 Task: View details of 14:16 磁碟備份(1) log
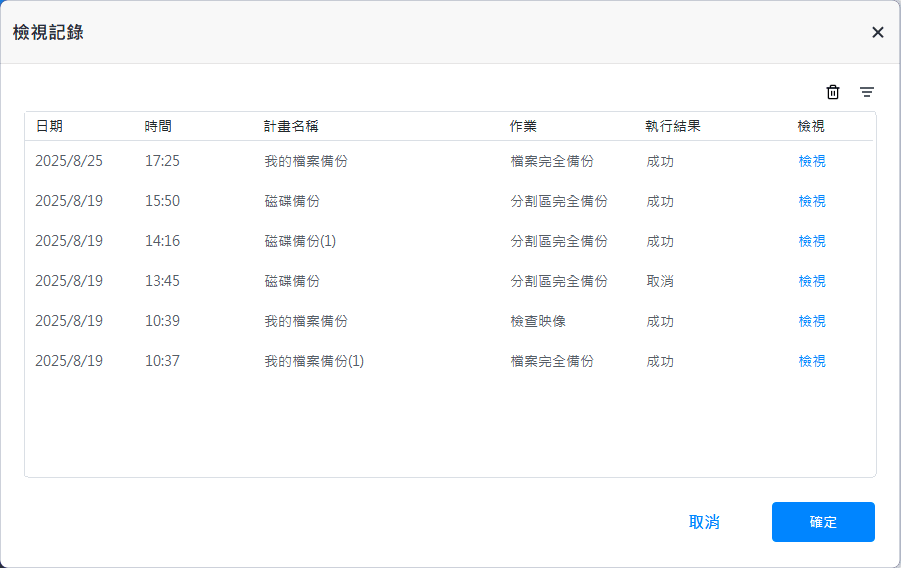coord(812,241)
